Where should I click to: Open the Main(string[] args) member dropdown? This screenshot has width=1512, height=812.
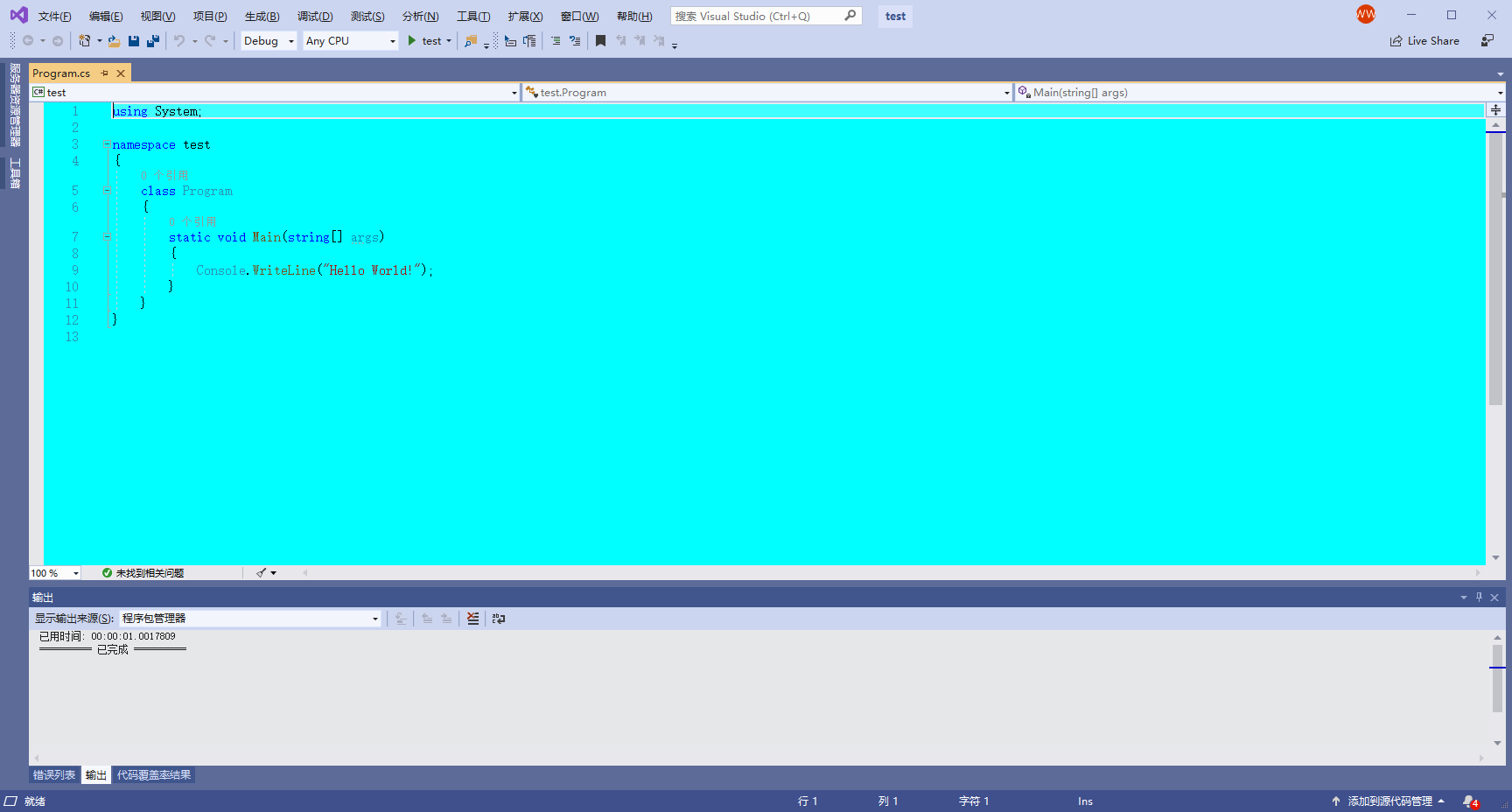(x=1260, y=92)
